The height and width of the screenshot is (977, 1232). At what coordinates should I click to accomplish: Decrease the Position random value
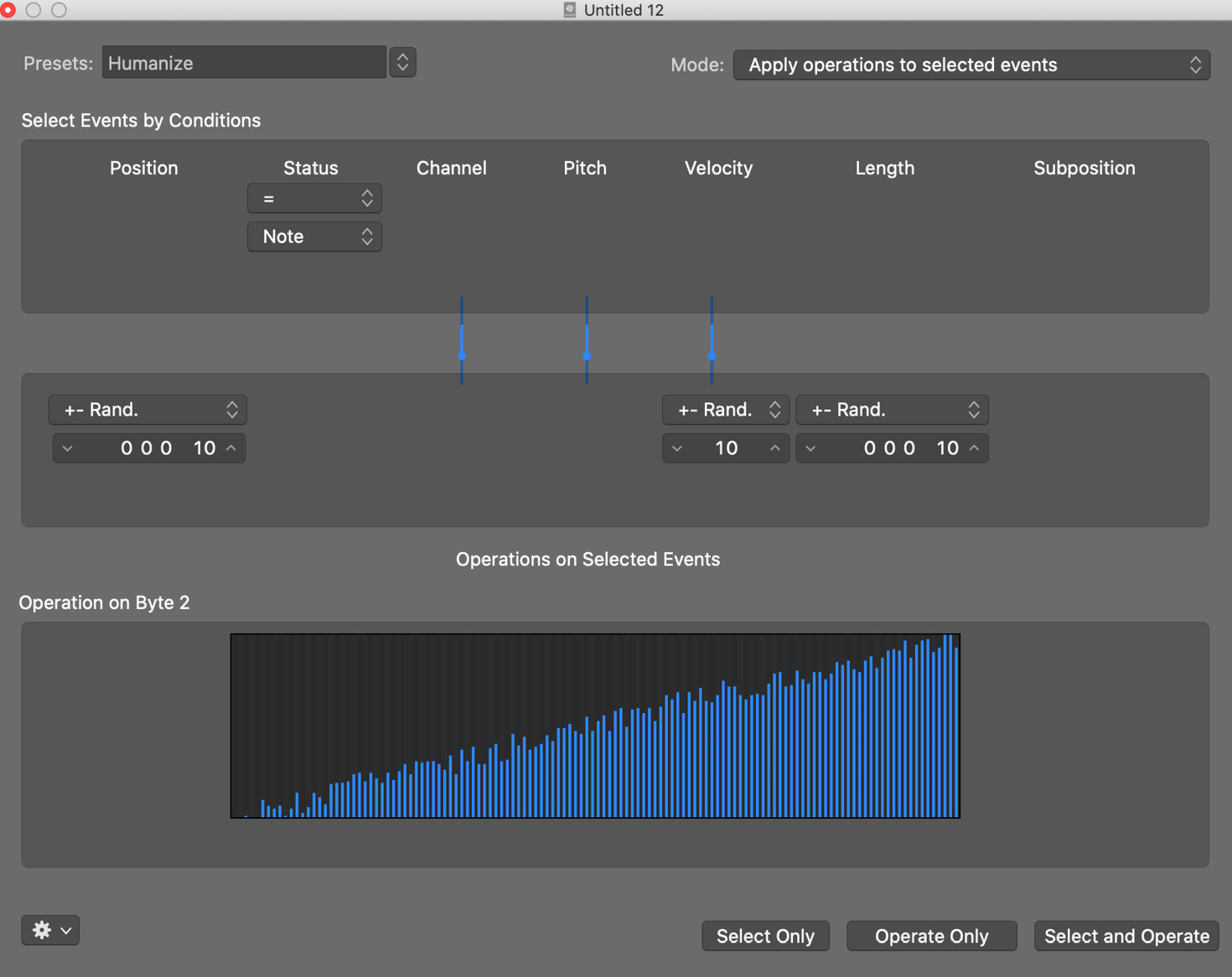(x=68, y=448)
